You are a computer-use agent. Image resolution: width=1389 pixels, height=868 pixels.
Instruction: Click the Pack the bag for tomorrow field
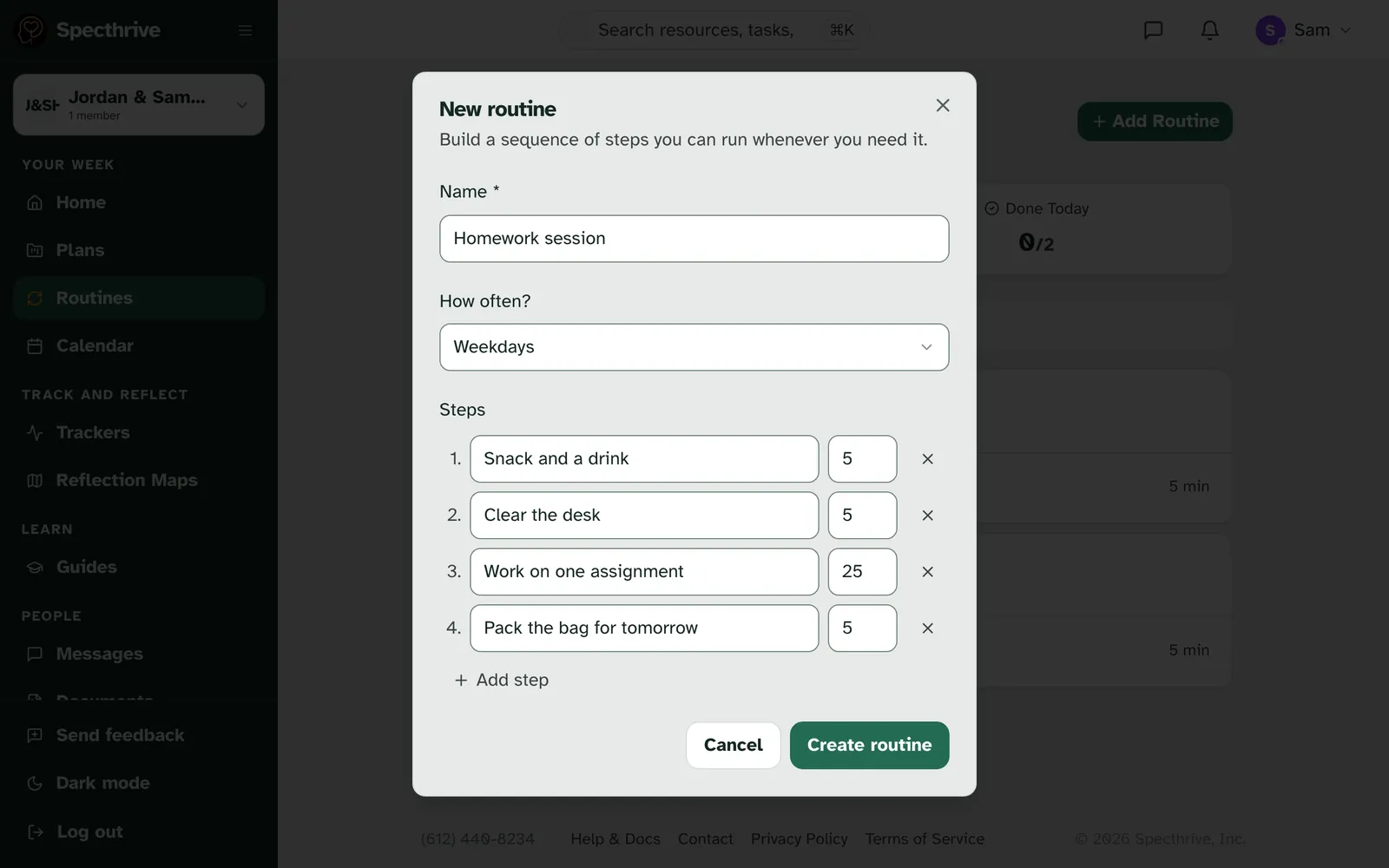(x=644, y=628)
